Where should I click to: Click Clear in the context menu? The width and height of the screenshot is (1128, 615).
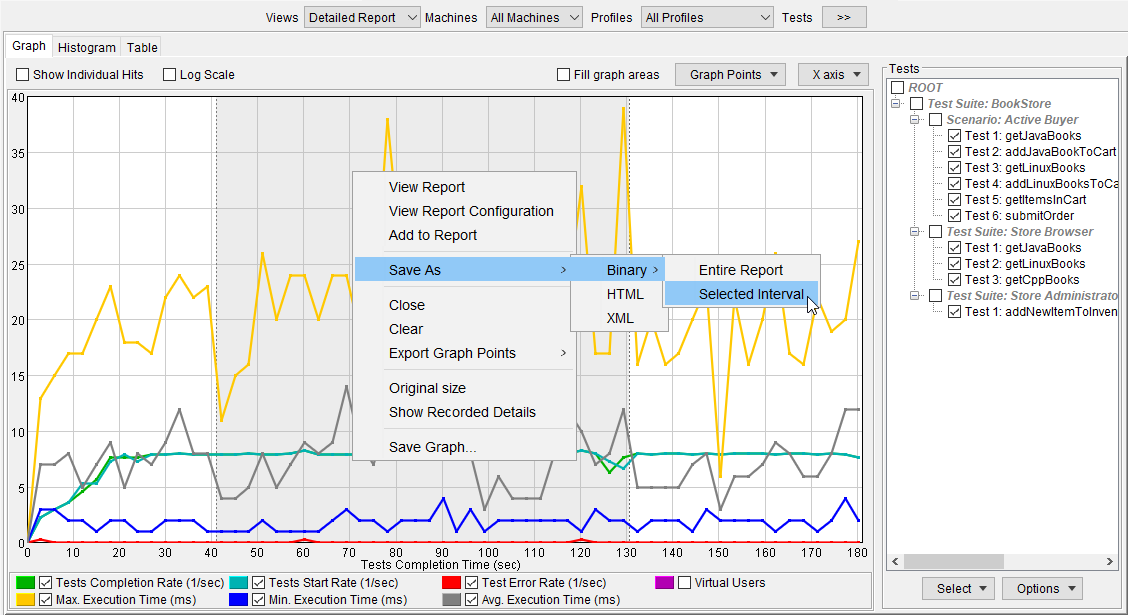click(465, 329)
